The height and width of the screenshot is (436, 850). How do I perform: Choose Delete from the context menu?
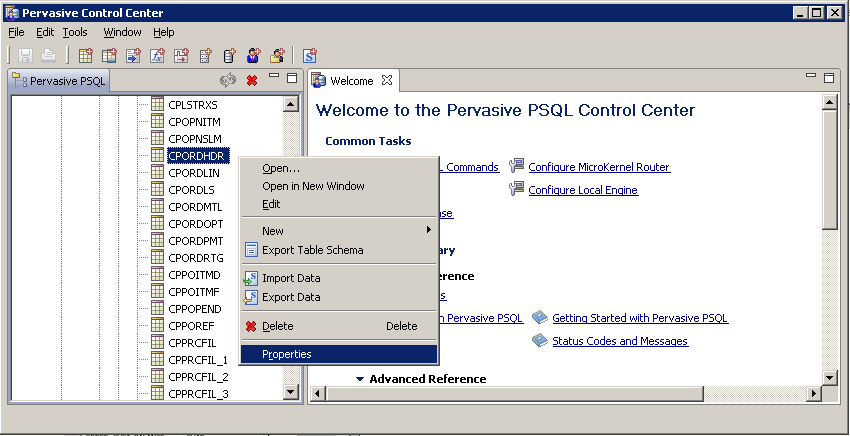click(x=339, y=326)
